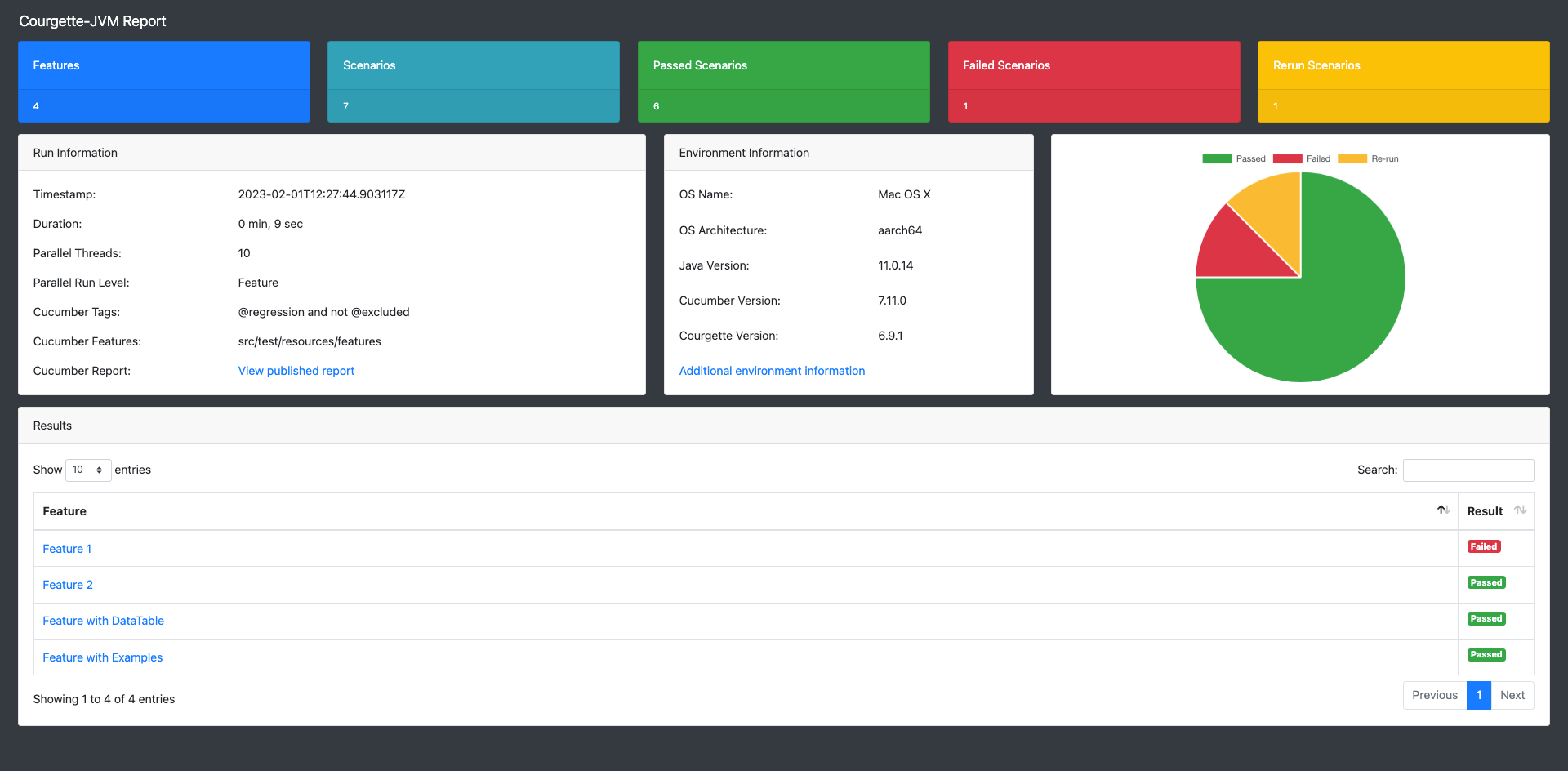Click timestamp value 2023-02-01T12:27:44.903117Z
The width and height of the screenshot is (1568, 771).
[322, 194]
